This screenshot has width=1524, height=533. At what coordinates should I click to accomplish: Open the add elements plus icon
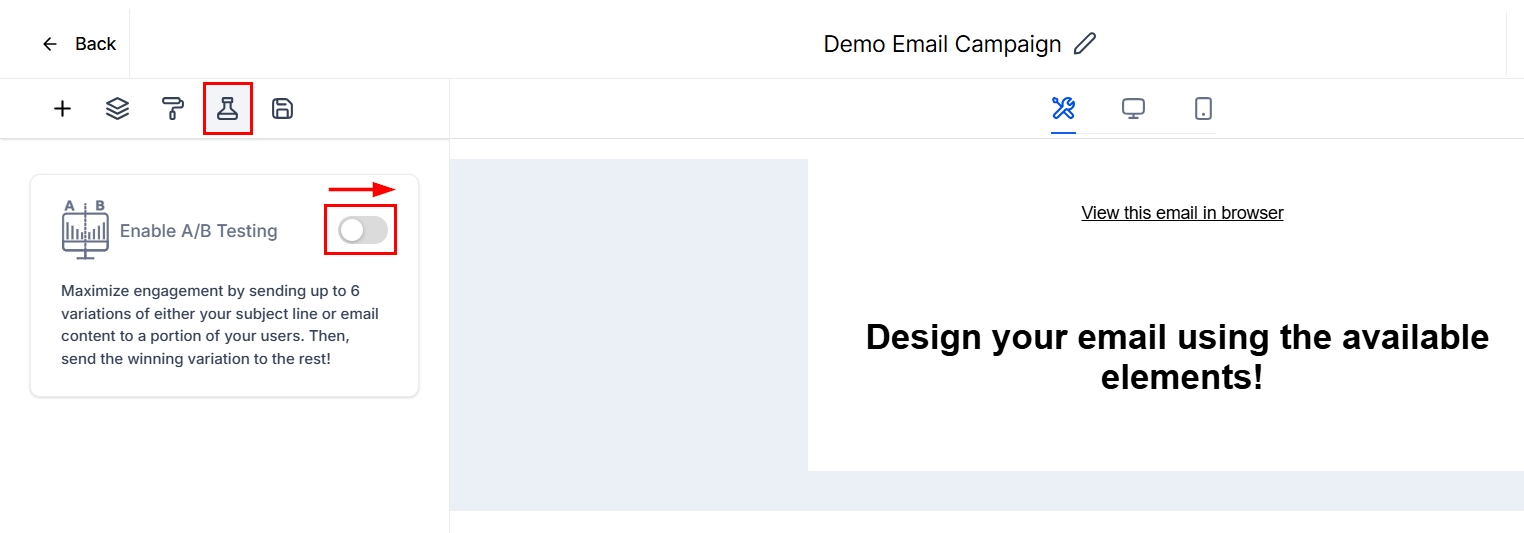[62, 109]
